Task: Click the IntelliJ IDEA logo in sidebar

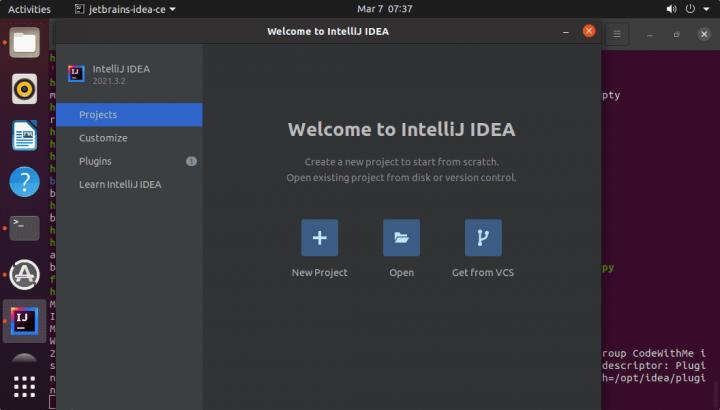Action: (76, 73)
